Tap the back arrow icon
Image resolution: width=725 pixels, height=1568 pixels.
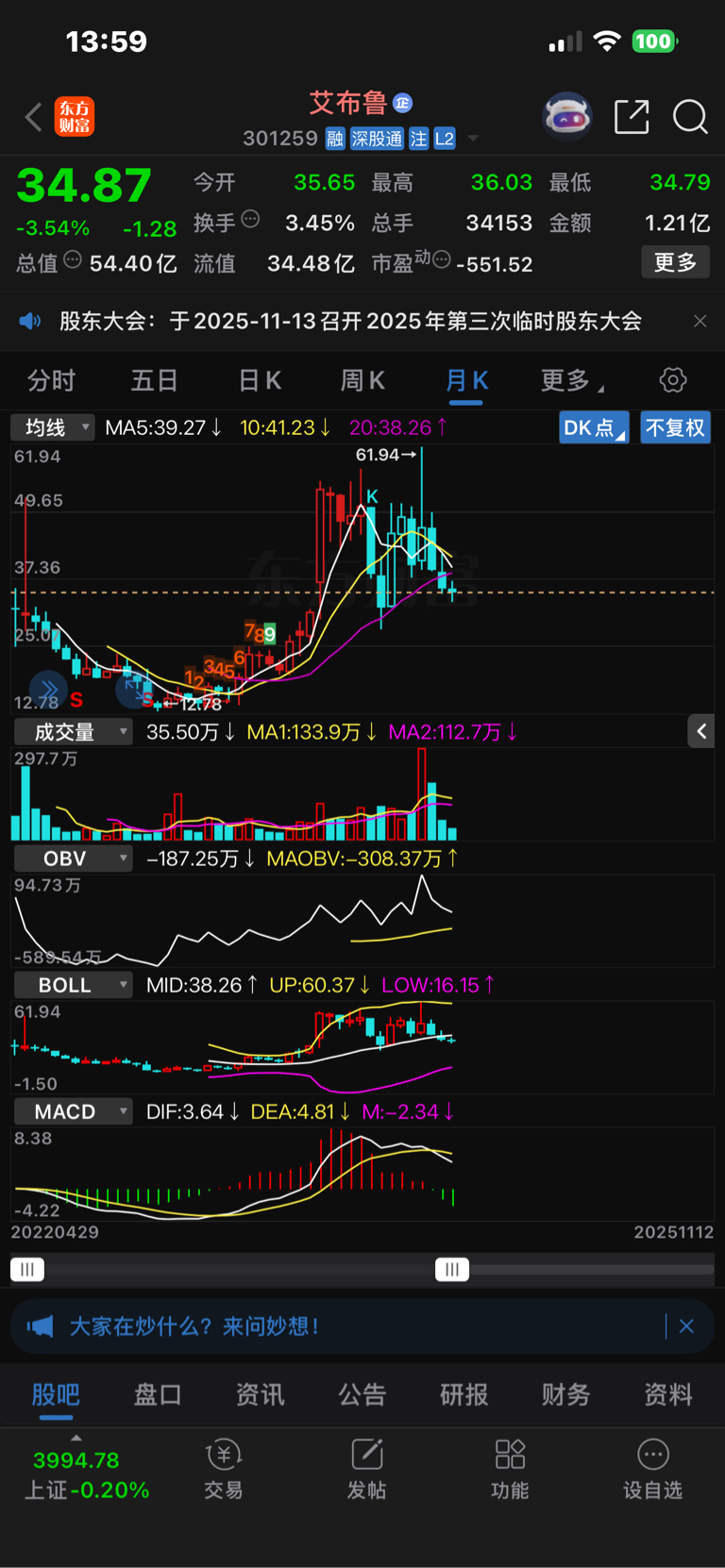pos(34,117)
